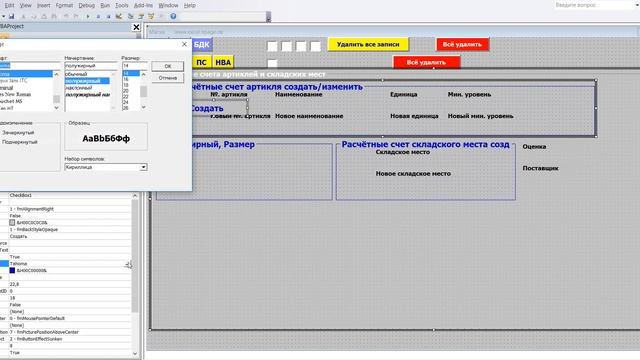
Task: Click the Отмена cancel button
Action: pyautogui.click(x=168, y=78)
